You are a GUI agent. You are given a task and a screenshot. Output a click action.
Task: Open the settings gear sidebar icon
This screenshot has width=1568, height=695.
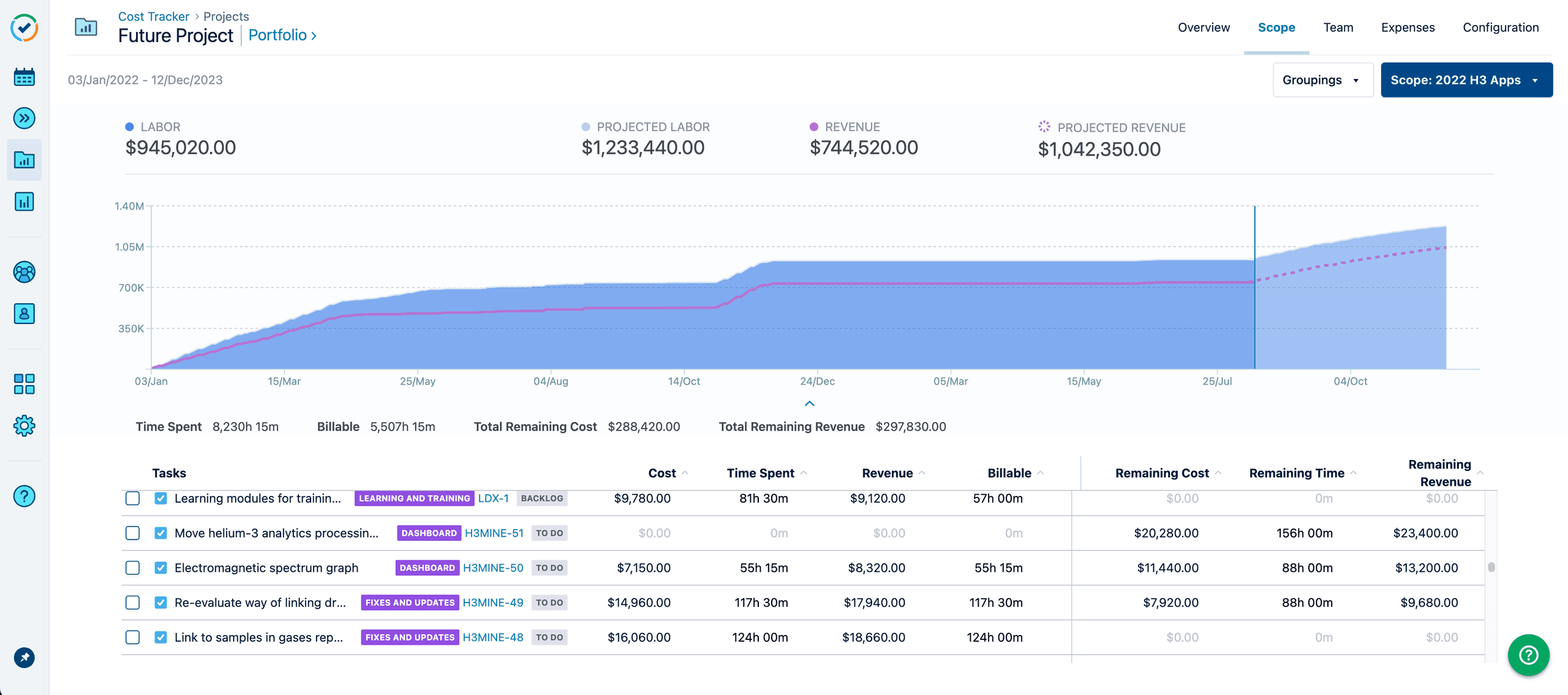click(24, 426)
